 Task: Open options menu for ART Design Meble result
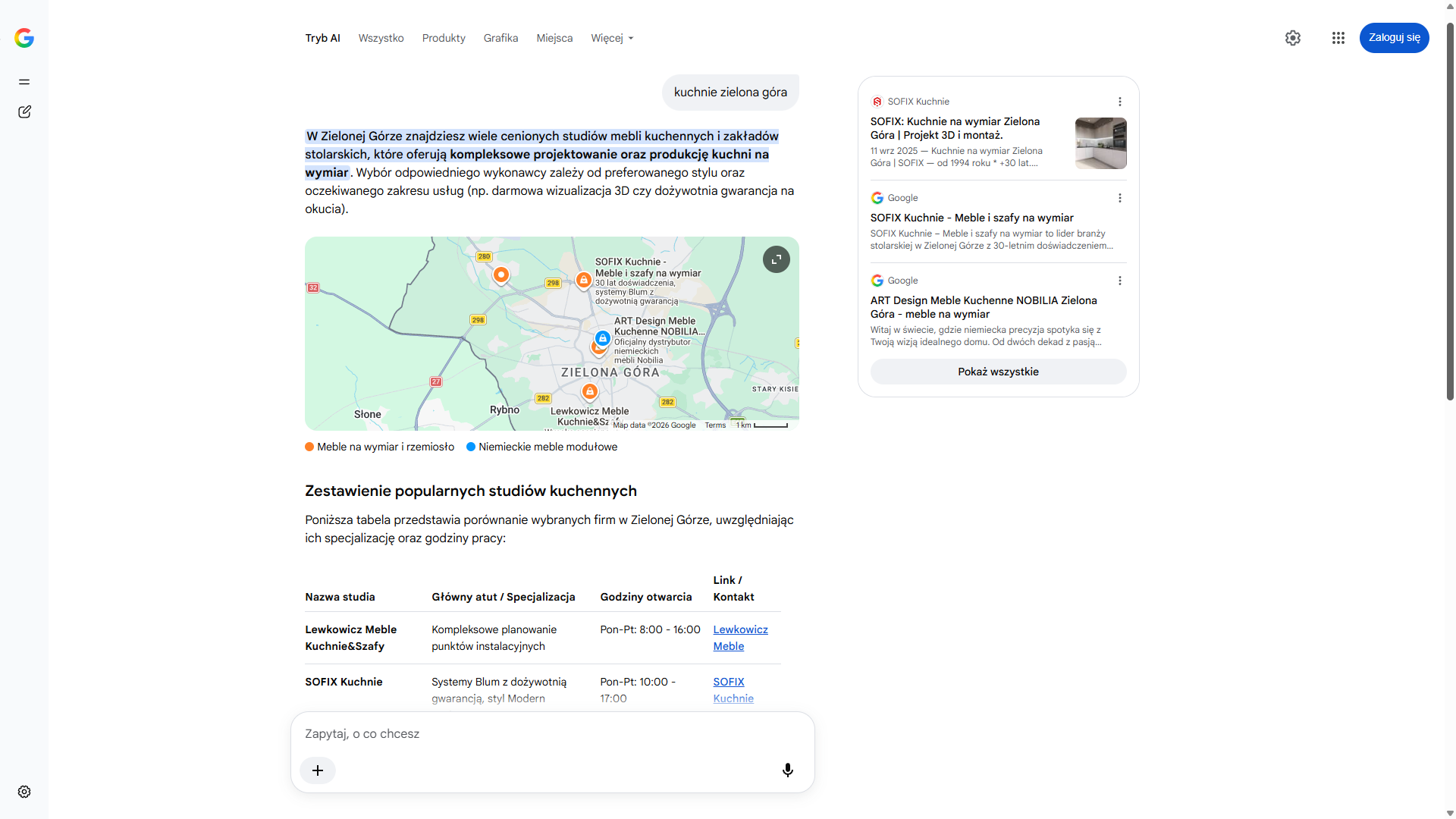click(1120, 281)
